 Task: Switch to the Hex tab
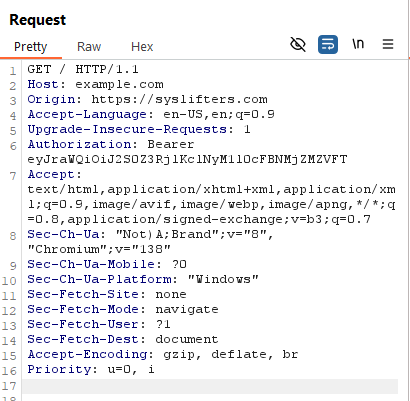click(142, 47)
